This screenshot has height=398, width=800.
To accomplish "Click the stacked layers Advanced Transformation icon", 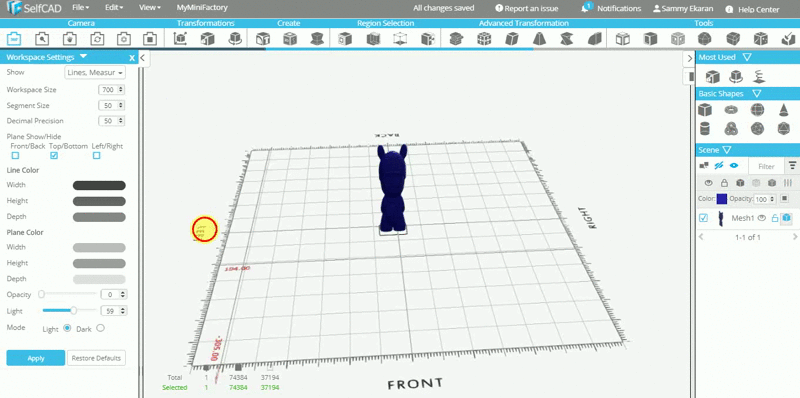I will pos(456,38).
